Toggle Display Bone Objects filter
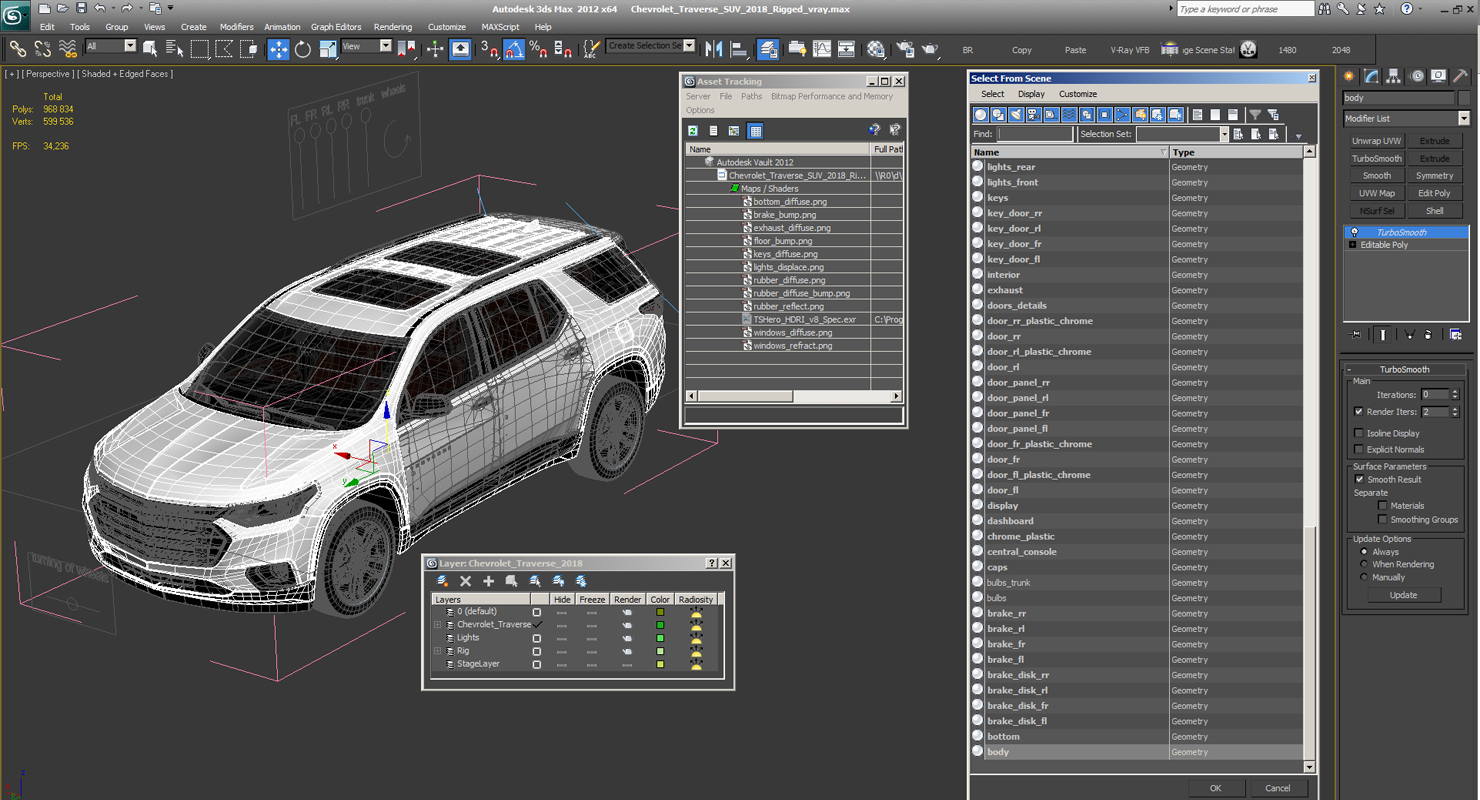Image resolution: width=1480 pixels, height=800 pixels. click(x=1122, y=115)
